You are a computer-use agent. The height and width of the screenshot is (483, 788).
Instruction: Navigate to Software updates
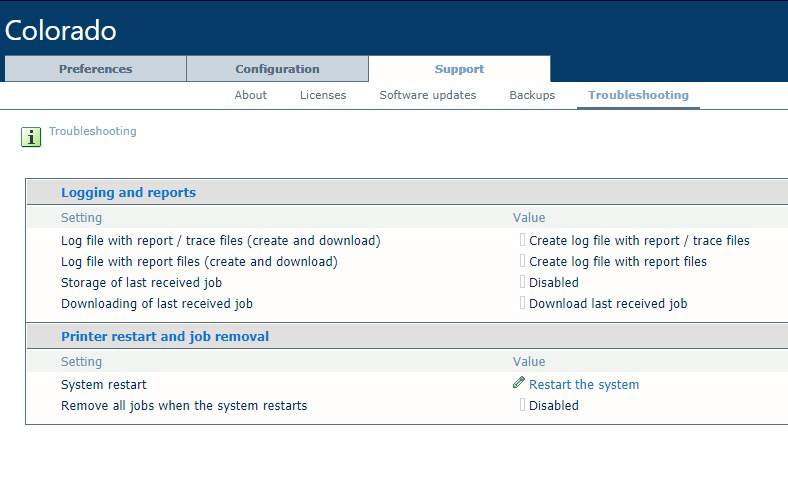click(427, 95)
